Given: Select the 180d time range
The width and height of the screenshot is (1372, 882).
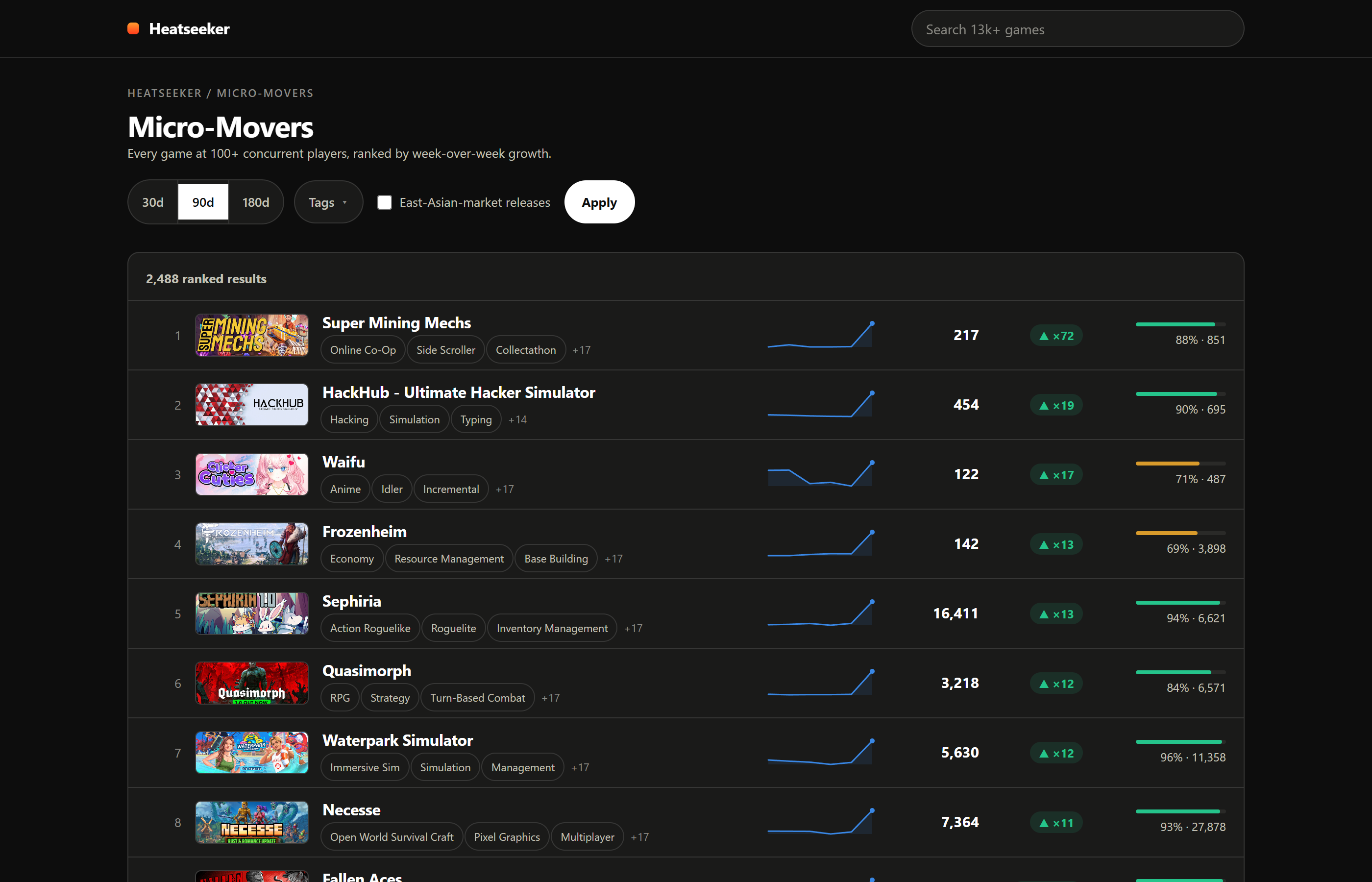Looking at the screenshot, I should [x=255, y=202].
